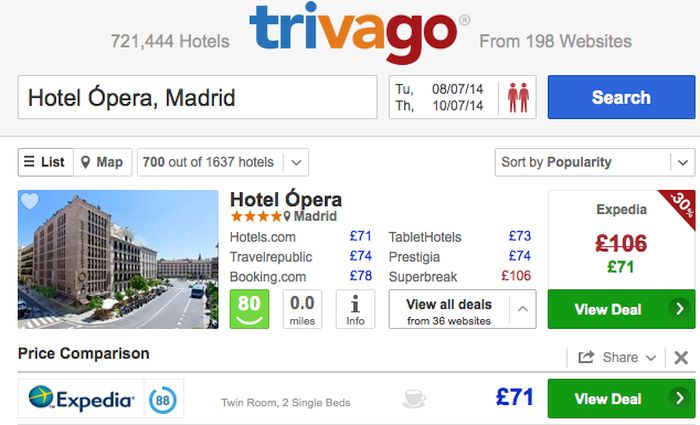The image size is (700, 425).
Task: Click the blue Search button
Action: point(621,97)
